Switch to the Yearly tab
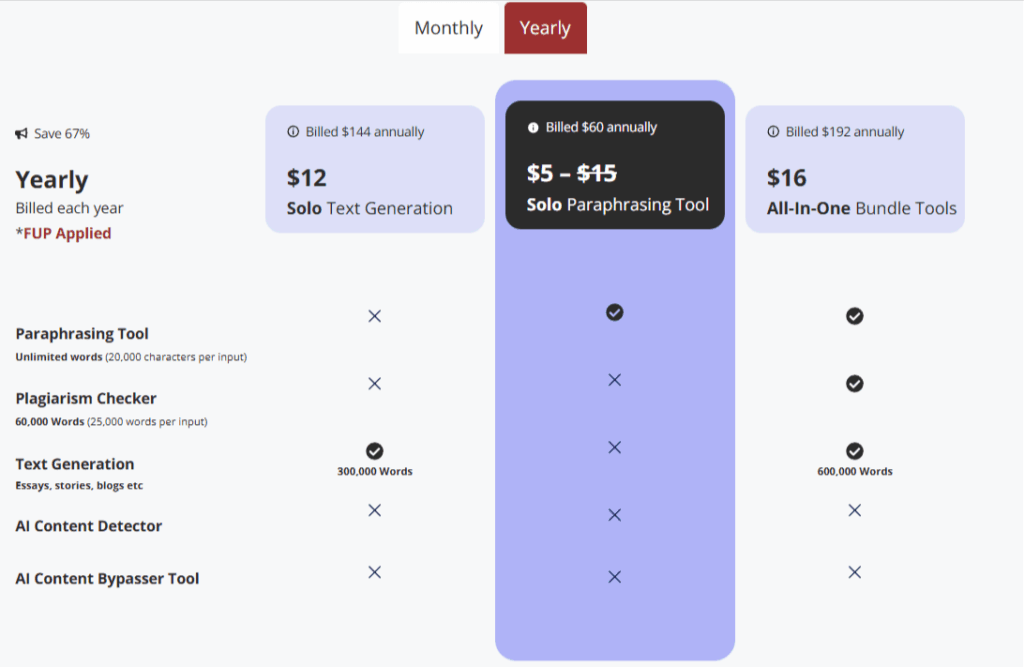1024x667 pixels. [545, 28]
